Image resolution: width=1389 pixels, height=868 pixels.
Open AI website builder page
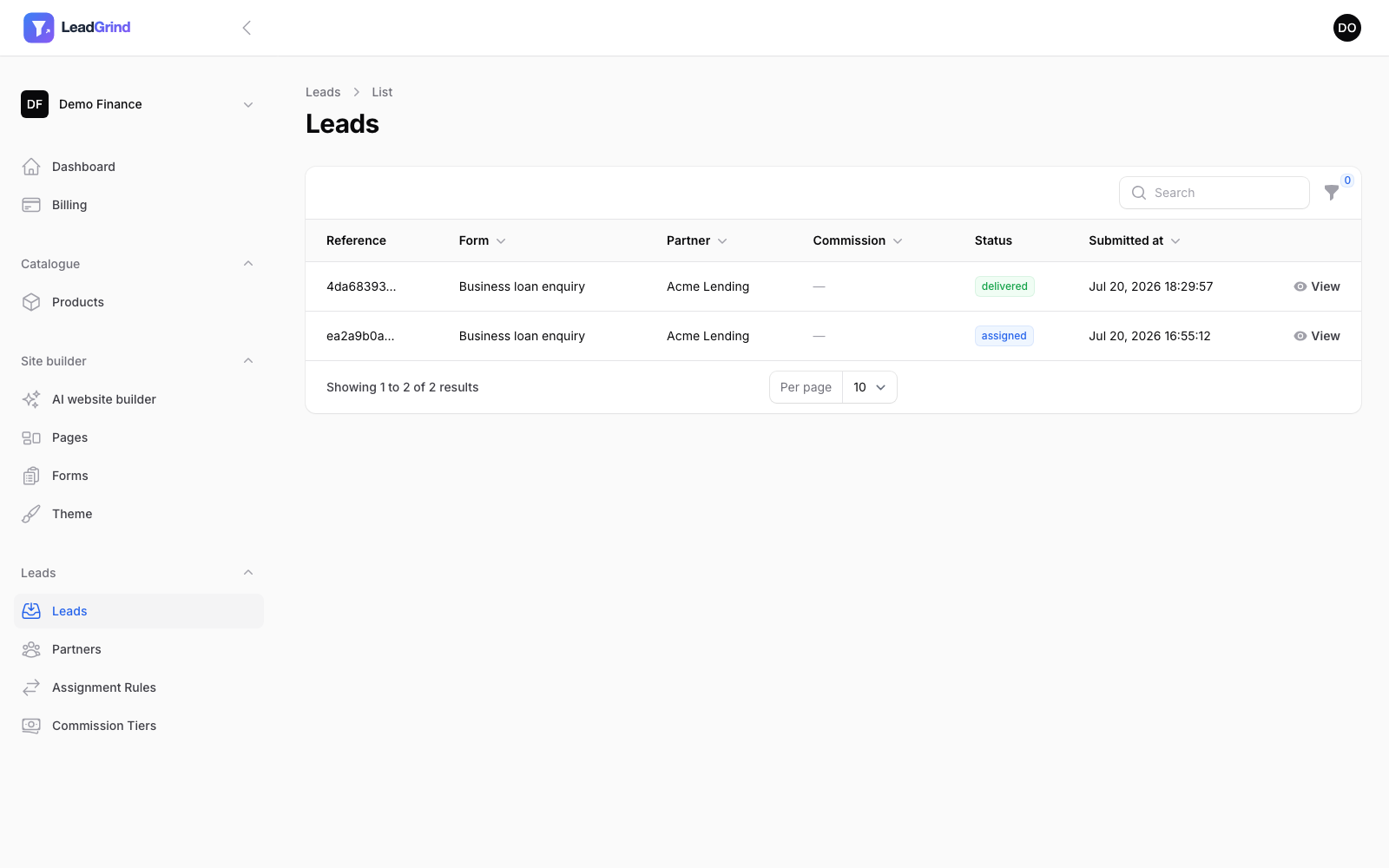pos(139,399)
